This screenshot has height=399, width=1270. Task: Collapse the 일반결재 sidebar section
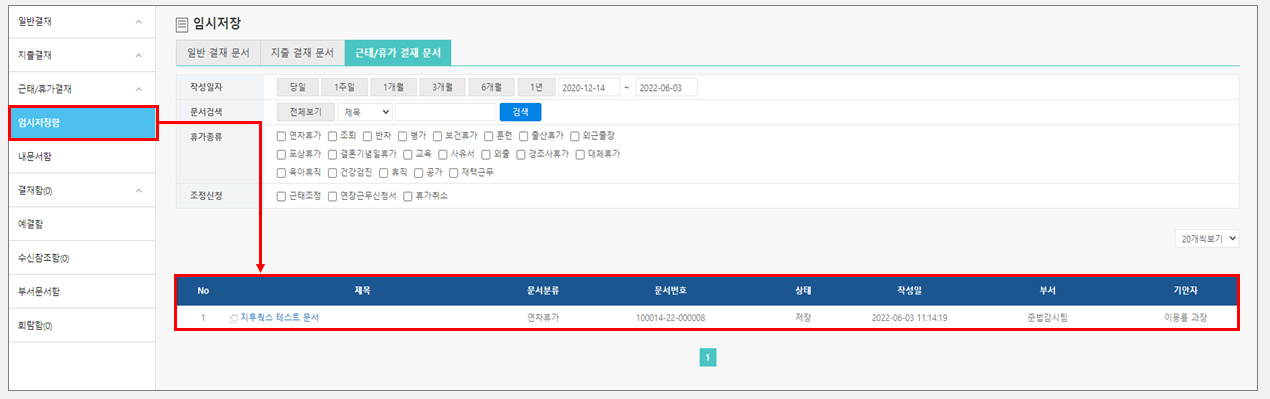(139, 21)
